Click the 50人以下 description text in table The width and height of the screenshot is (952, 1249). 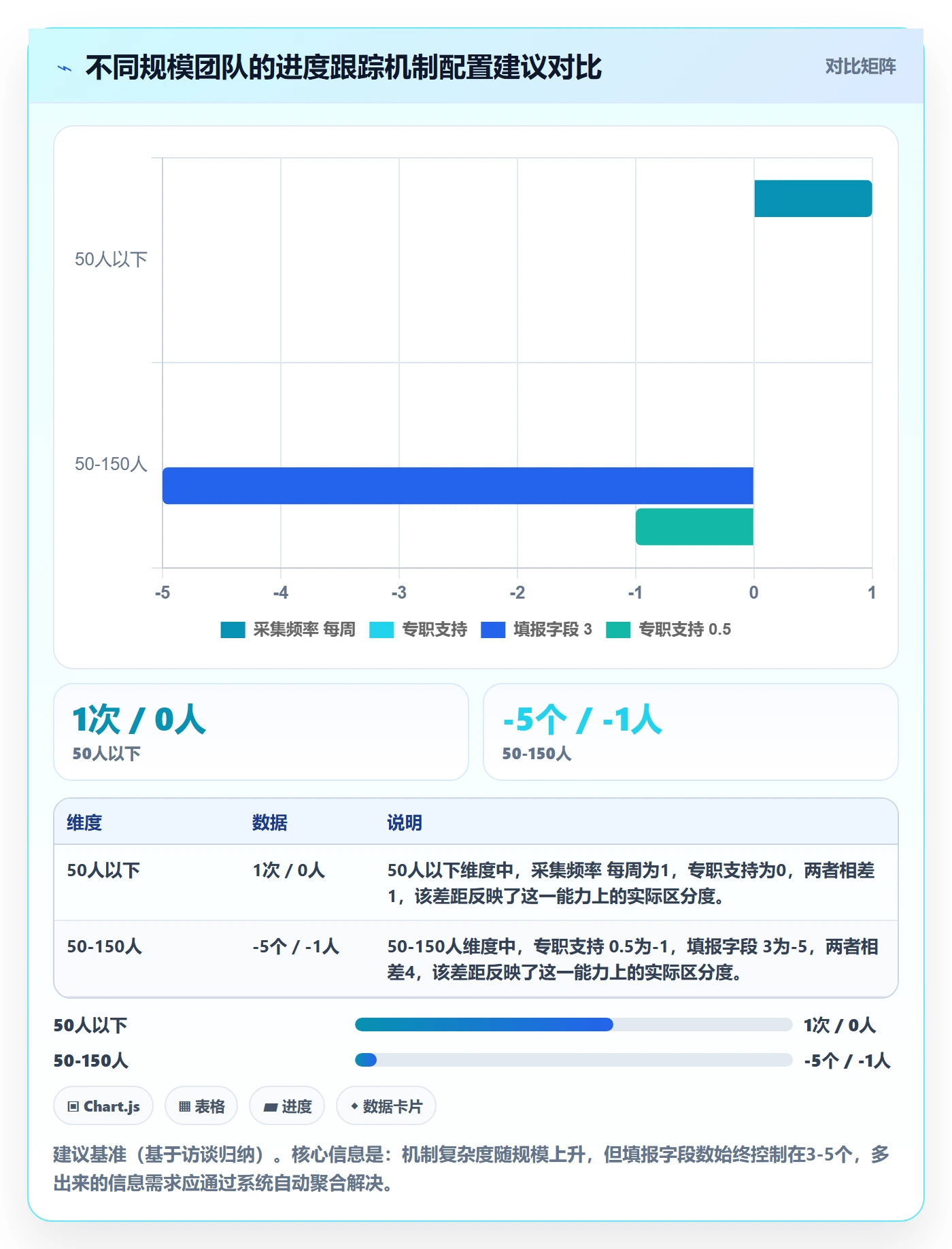(x=631, y=883)
